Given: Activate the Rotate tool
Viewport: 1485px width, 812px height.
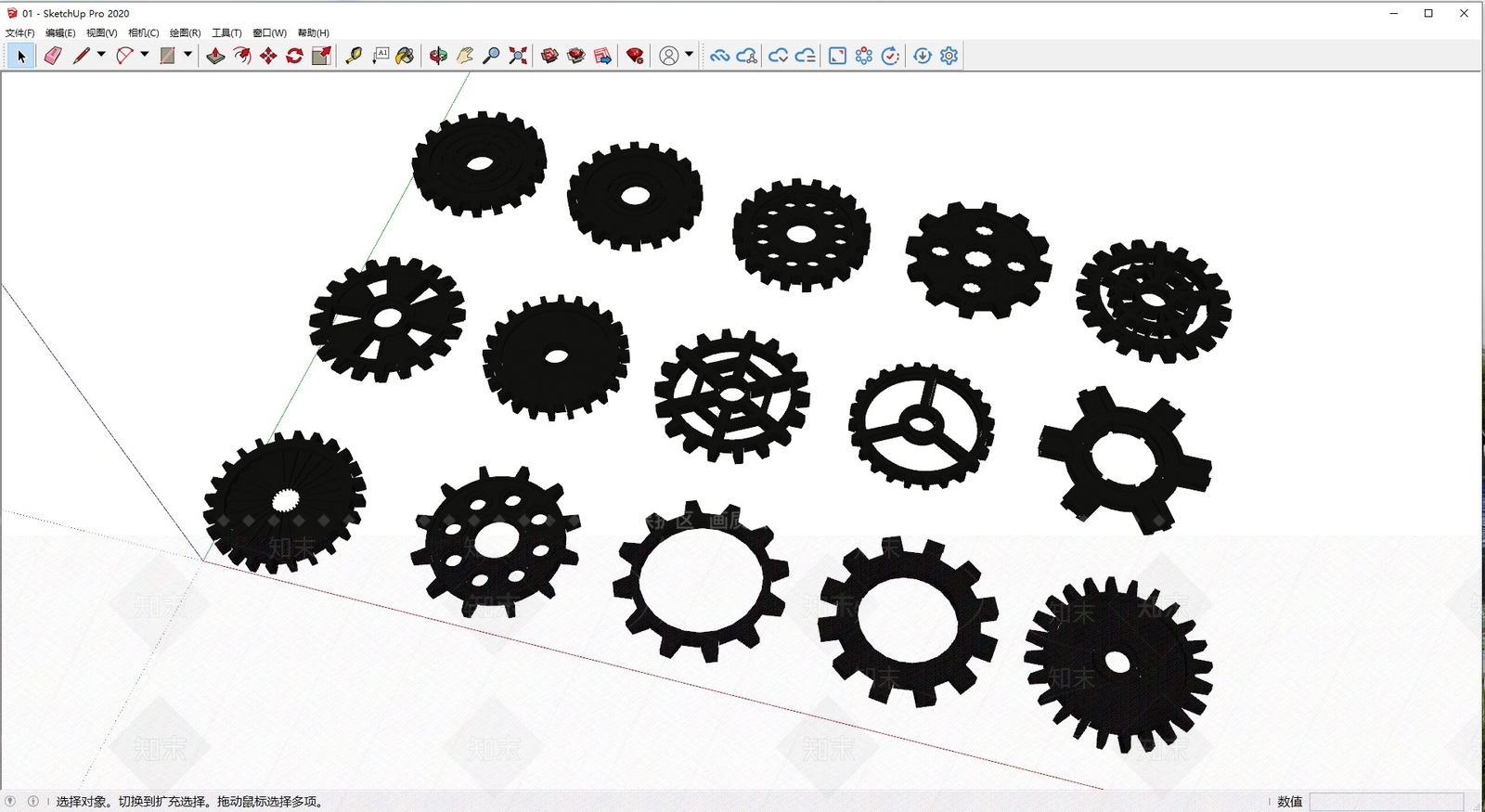Looking at the screenshot, I should tap(294, 56).
